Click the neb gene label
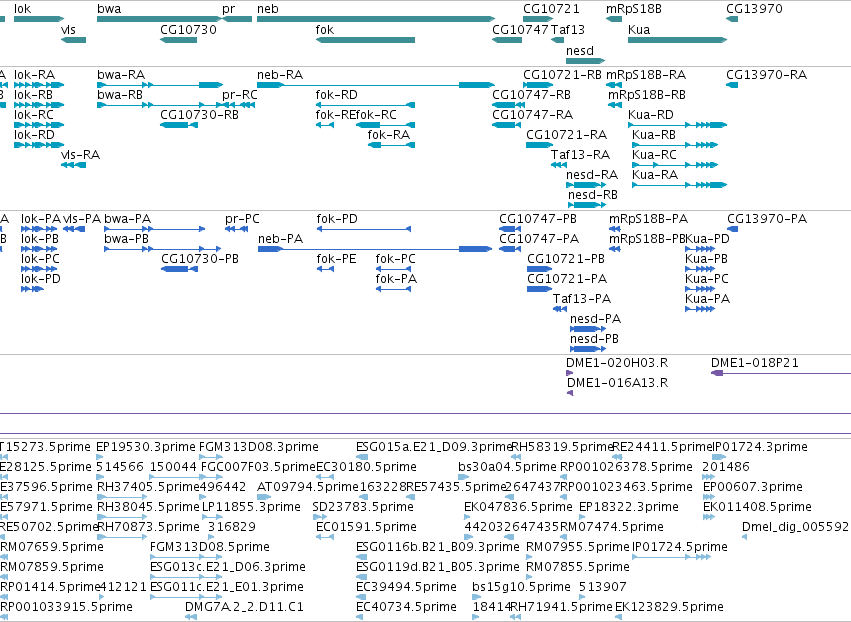The image size is (851, 622). (268, 9)
